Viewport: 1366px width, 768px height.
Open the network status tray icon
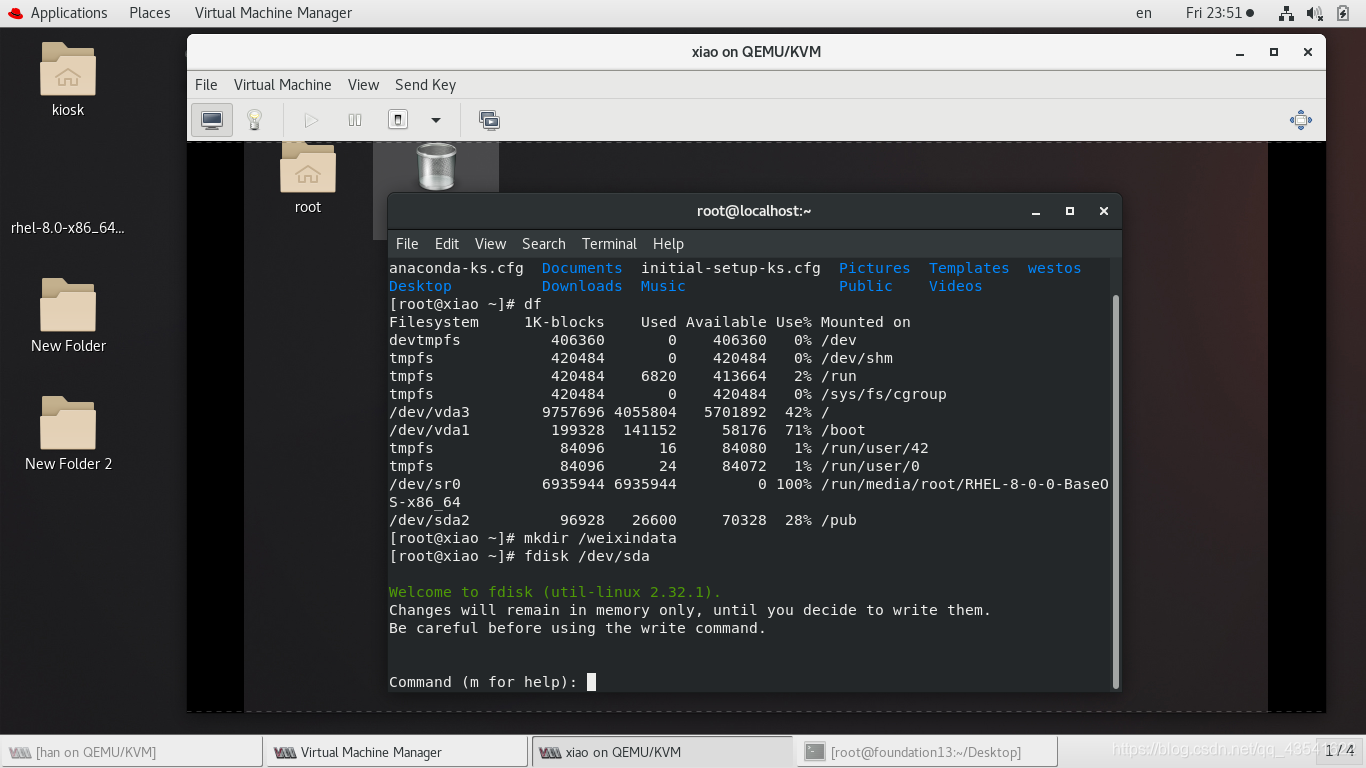tap(1286, 13)
